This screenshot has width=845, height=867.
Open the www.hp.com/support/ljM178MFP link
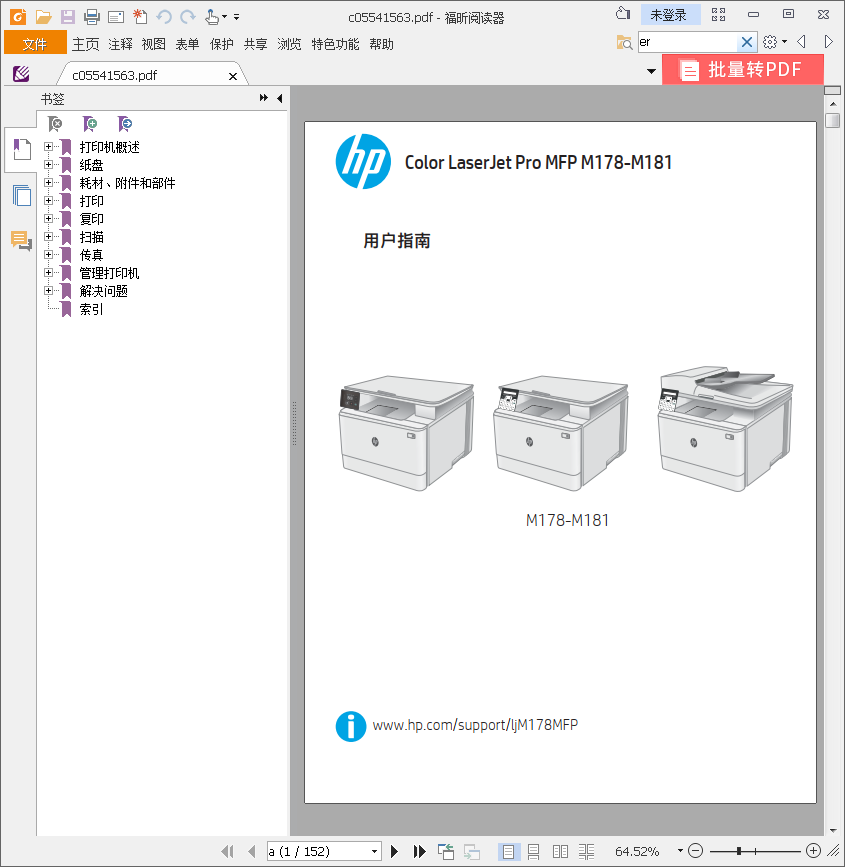(475, 725)
